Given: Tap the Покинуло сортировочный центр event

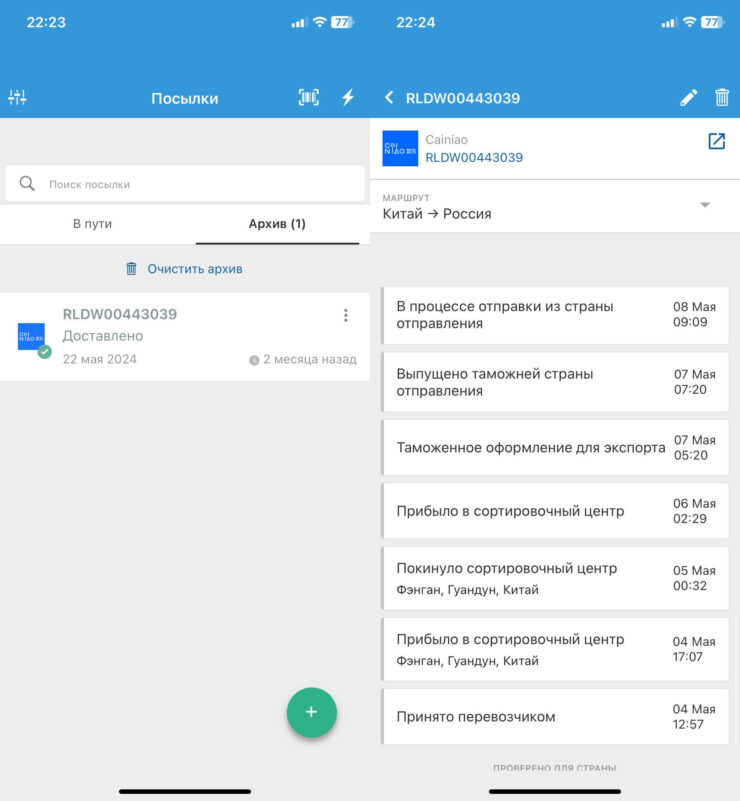Looking at the screenshot, I should pyautogui.click(x=555, y=578).
